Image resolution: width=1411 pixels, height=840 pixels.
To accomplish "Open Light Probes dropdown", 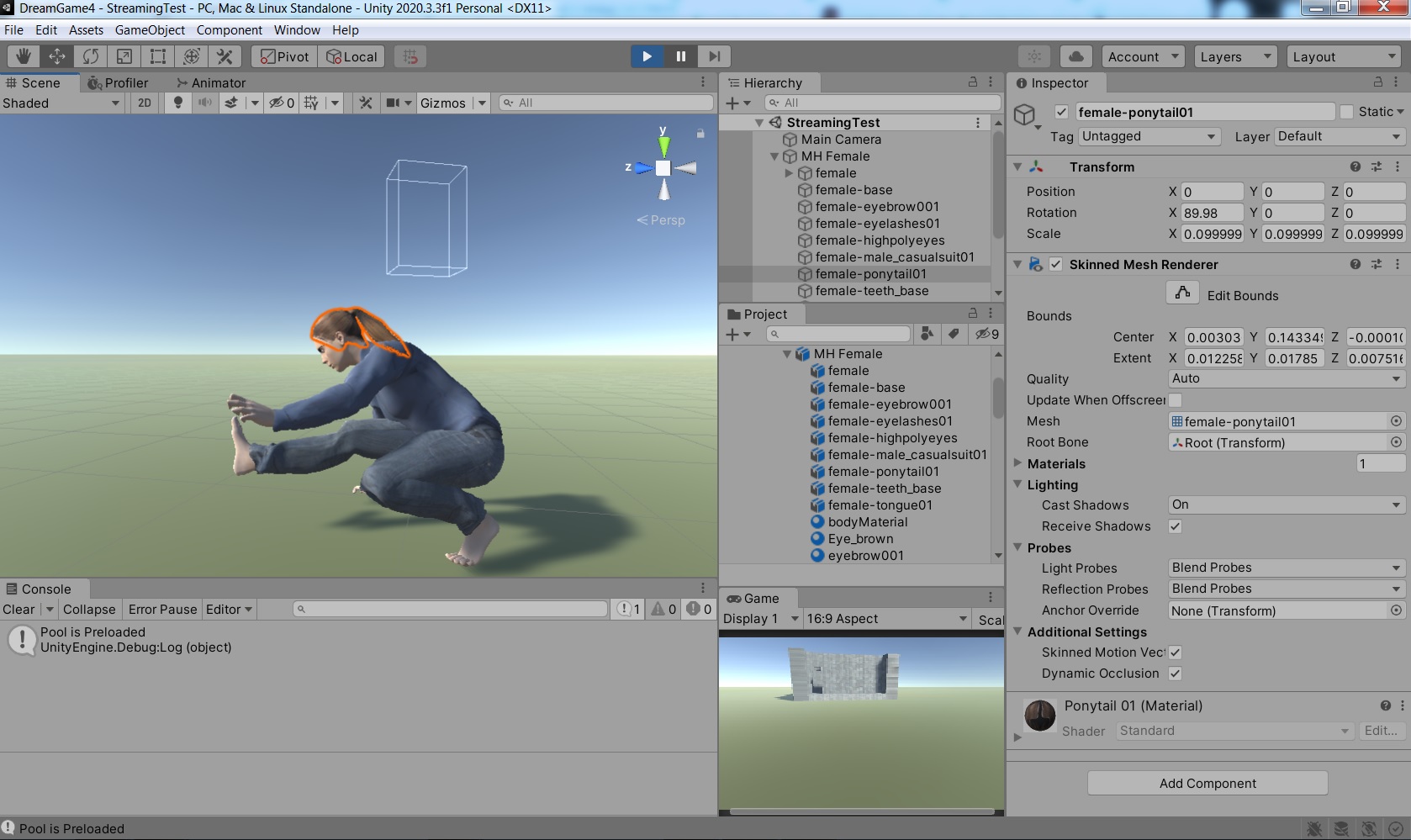I will tap(1287, 568).
